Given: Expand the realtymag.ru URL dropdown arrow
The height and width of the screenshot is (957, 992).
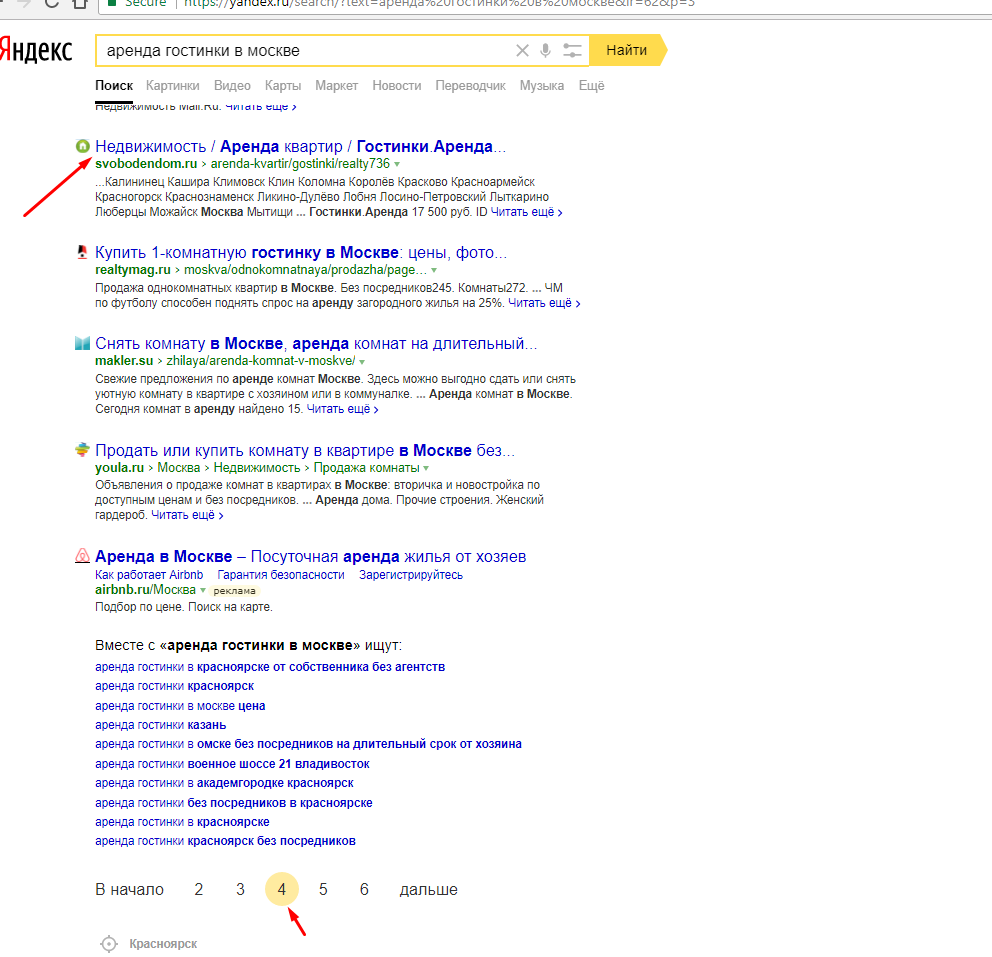Looking at the screenshot, I should point(434,271).
